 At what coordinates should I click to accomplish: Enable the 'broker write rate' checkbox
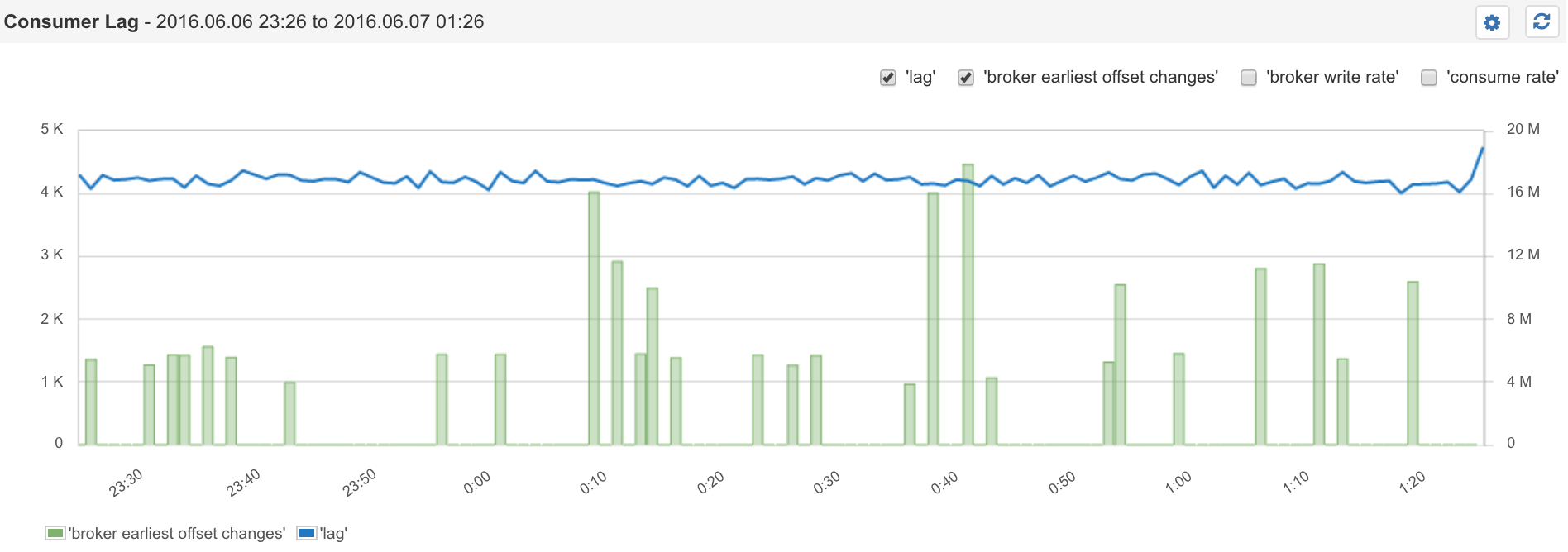pos(1249,78)
